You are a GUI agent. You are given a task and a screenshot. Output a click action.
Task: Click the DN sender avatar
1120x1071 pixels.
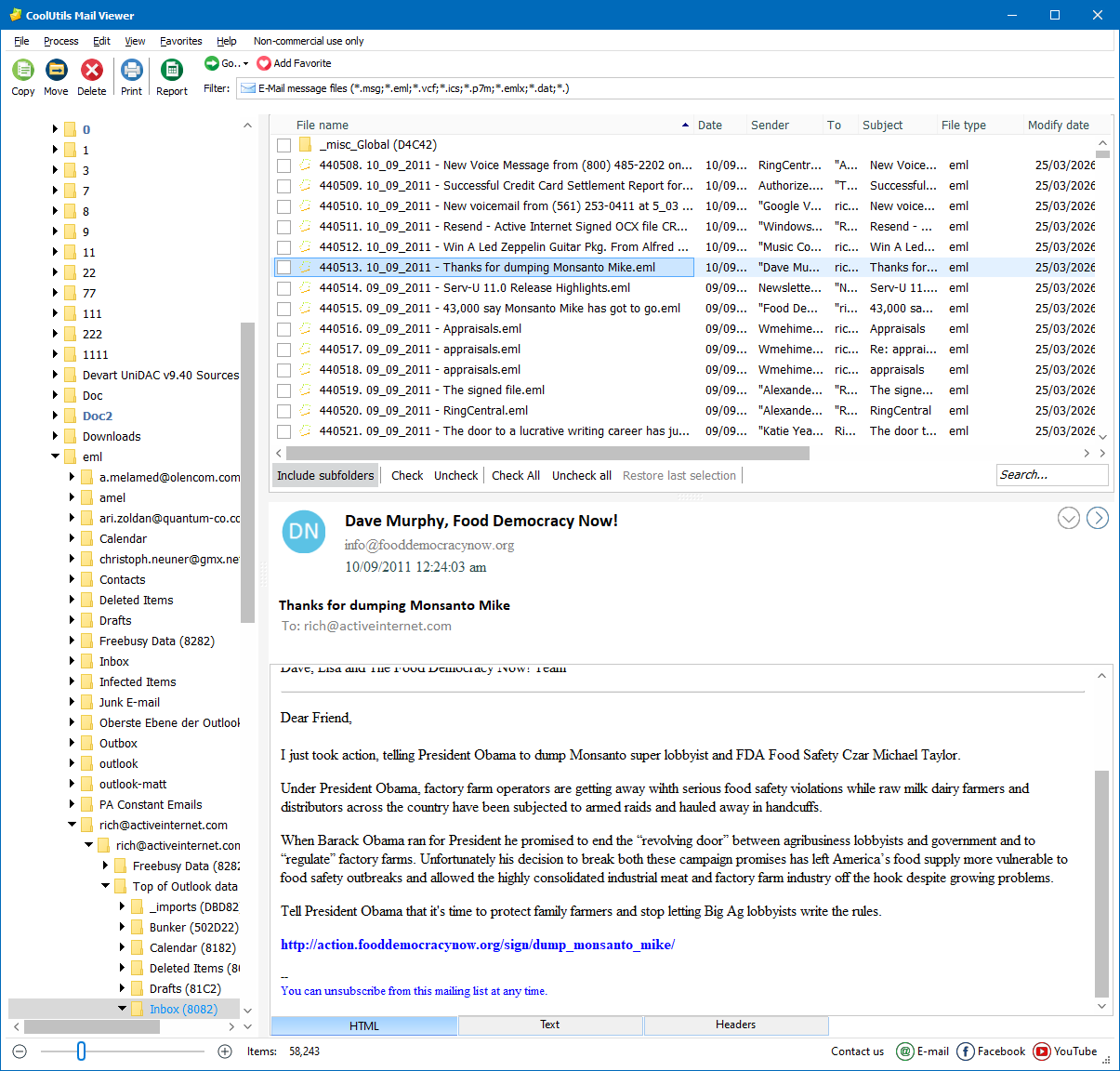coord(304,532)
